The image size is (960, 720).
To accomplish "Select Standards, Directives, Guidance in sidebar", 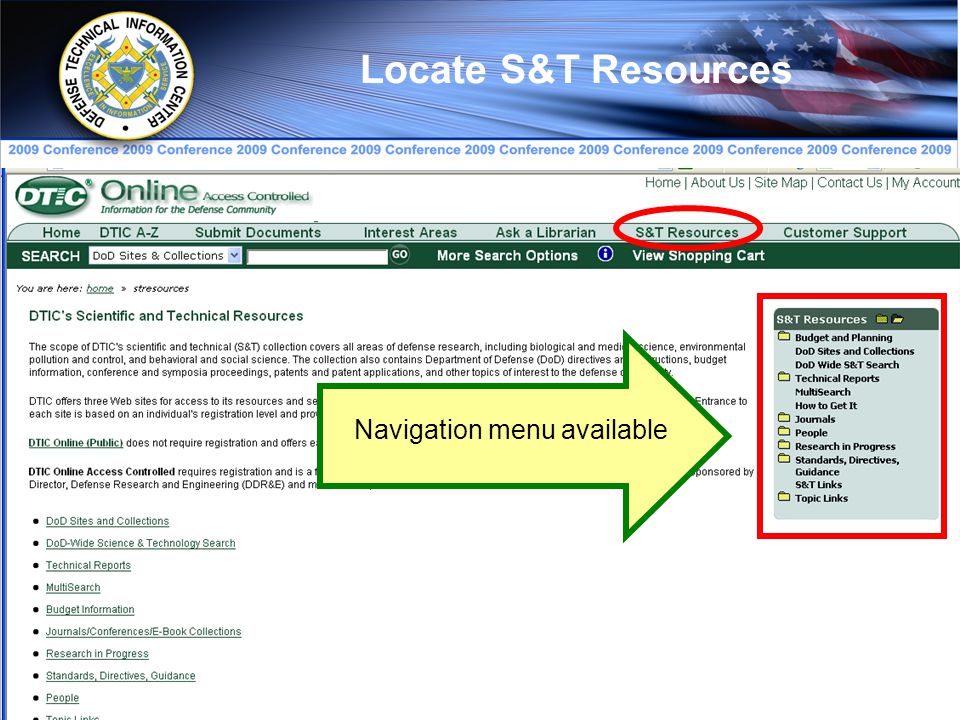I will click(x=847, y=465).
